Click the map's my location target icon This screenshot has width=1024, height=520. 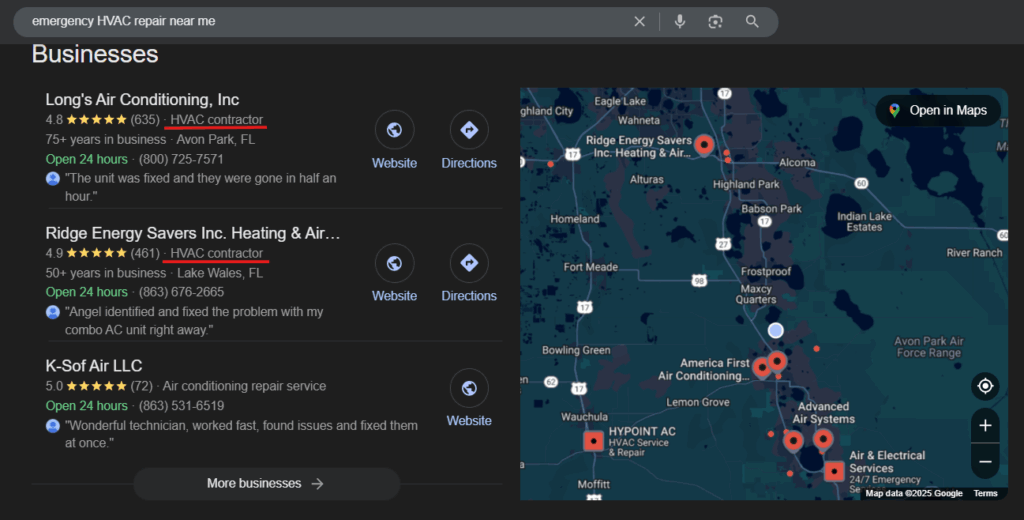tap(985, 386)
